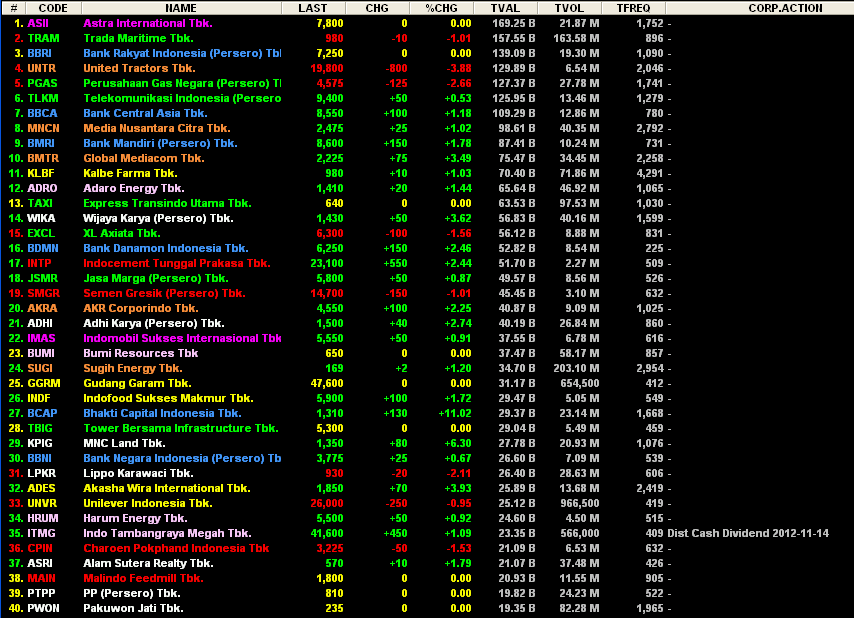Viewport: 854px width, 618px height.
Task: Select stock code BBRI
Action: pos(39,53)
